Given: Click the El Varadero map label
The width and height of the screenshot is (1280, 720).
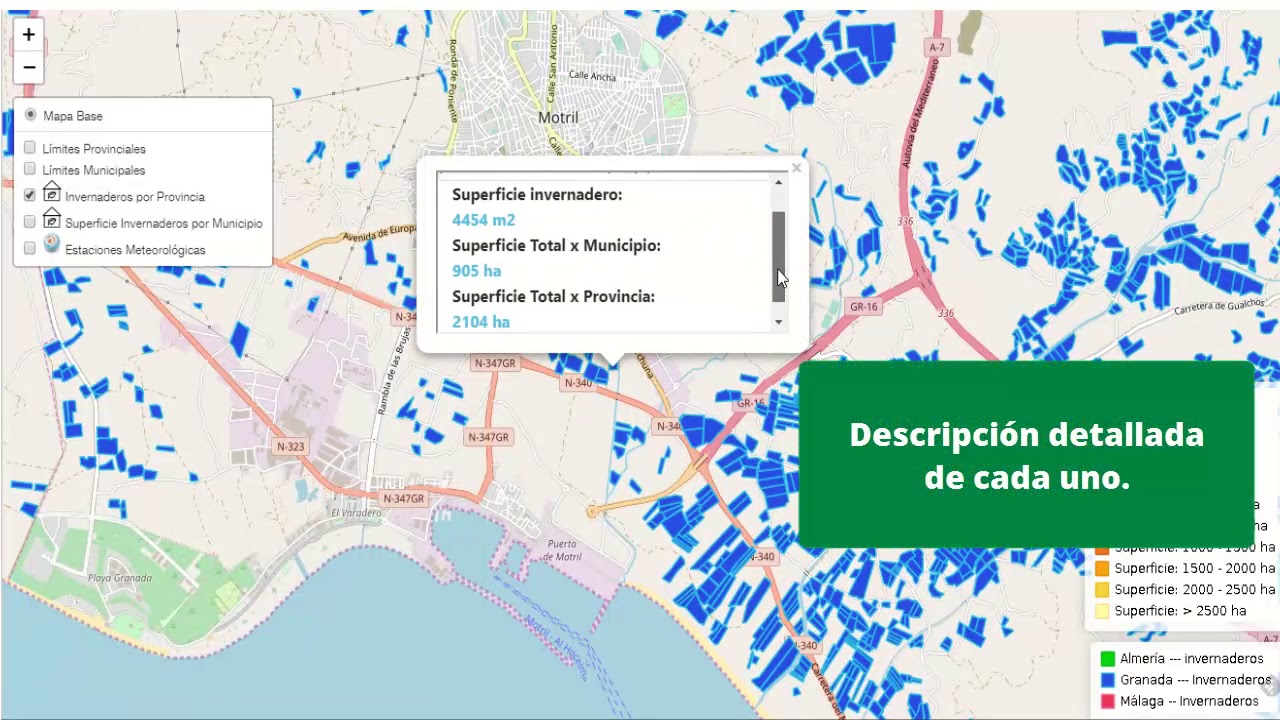Looking at the screenshot, I should (x=355, y=512).
